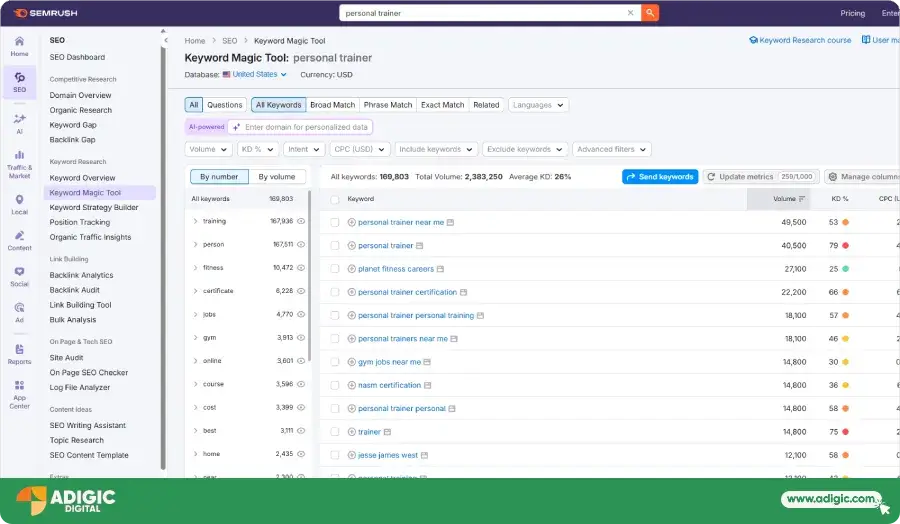Open SERP icon next to 'personal trainer near me'
Image resolution: width=900 pixels, height=524 pixels.
pyautogui.click(x=451, y=222)
